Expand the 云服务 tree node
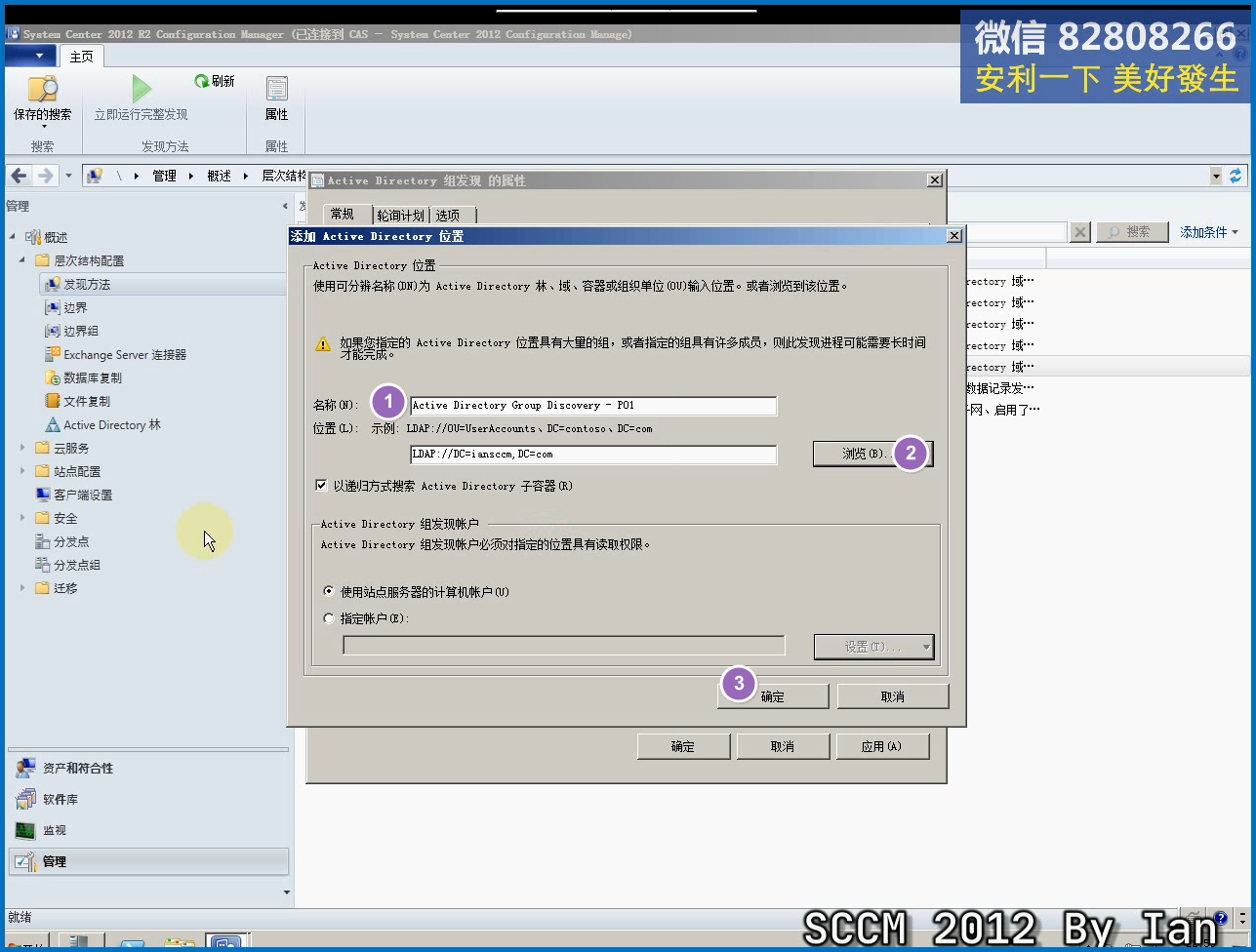 tap(22, 448)
